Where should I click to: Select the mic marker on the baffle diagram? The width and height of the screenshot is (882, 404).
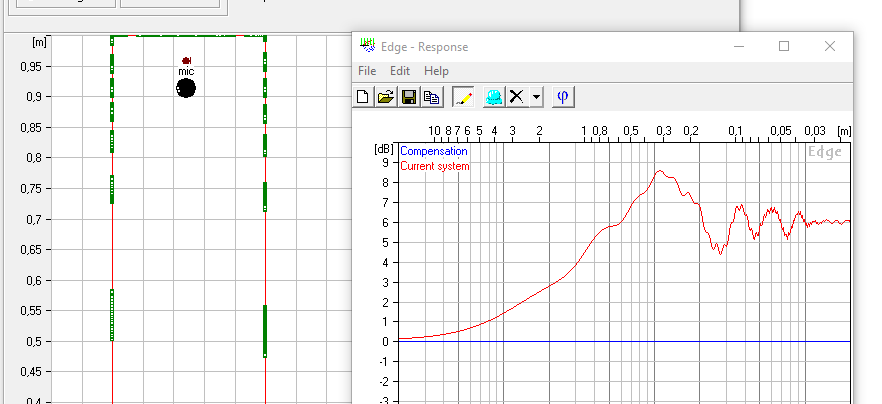[186, 60]
